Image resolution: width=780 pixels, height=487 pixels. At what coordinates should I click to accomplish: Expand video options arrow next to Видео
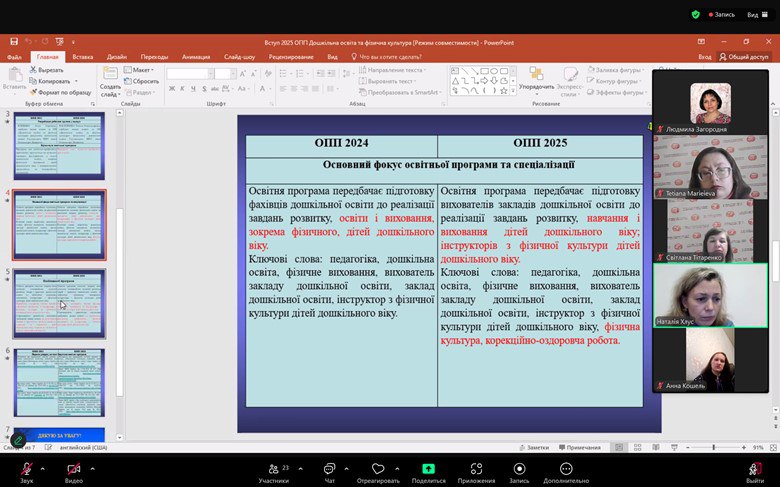[92, 468]
